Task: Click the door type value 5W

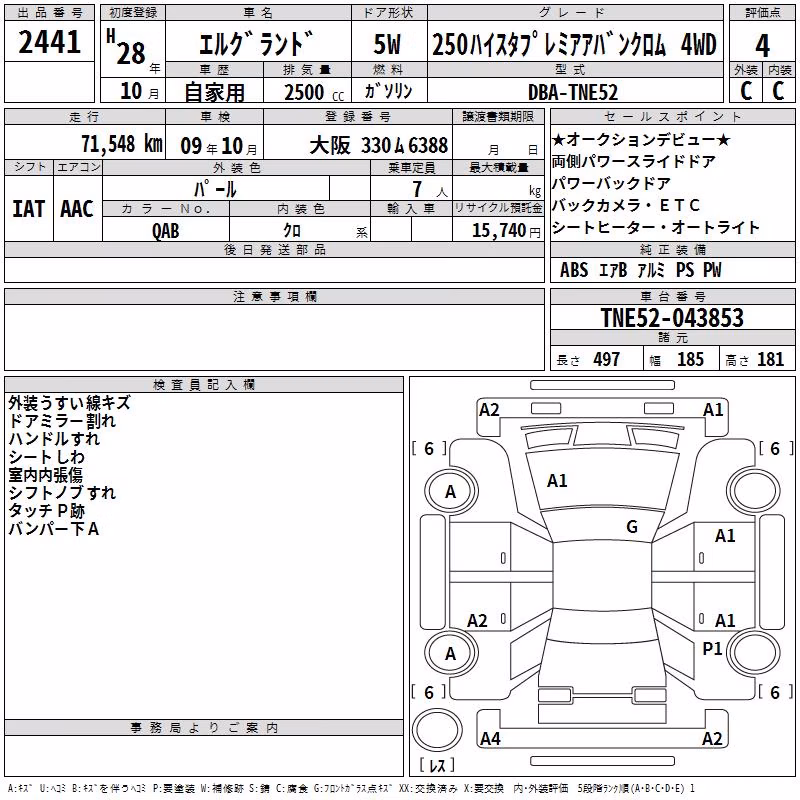Action: (387, 44)
